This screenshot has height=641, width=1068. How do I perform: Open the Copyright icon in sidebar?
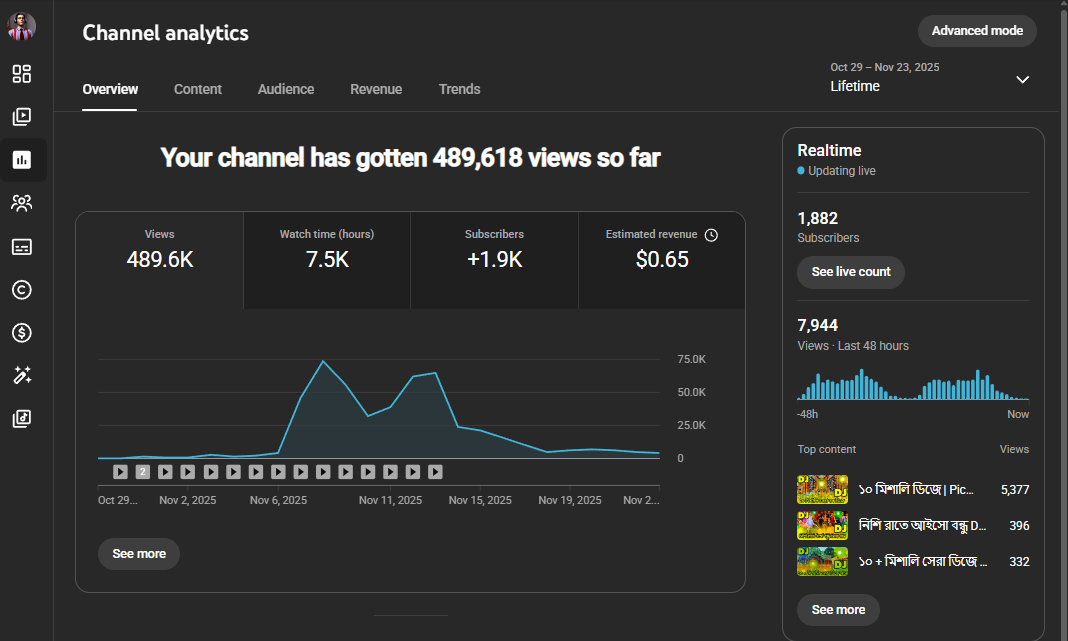(x=22, y=290)
